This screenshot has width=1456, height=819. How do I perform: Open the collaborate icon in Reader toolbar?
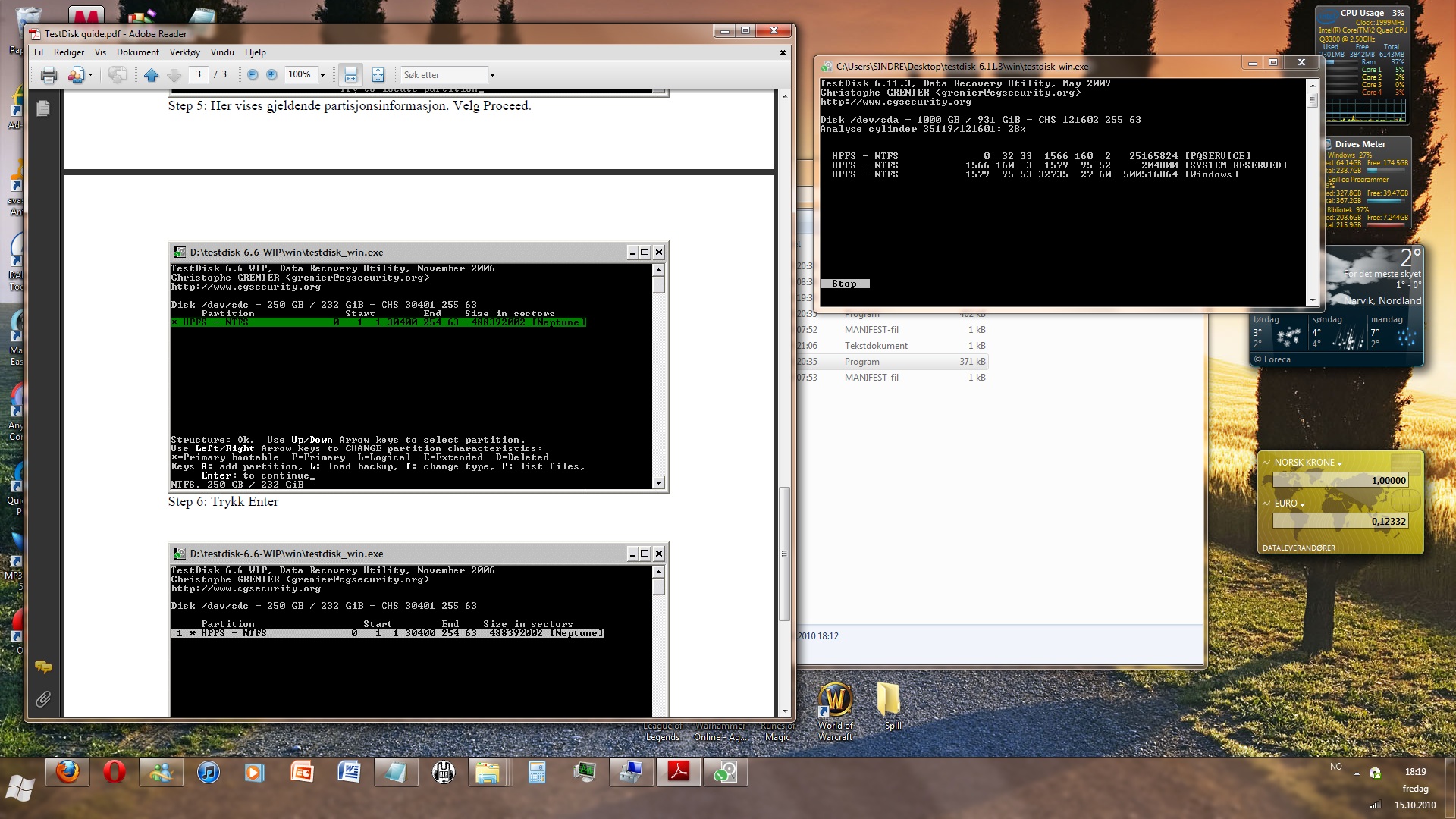tap(76, 74)
